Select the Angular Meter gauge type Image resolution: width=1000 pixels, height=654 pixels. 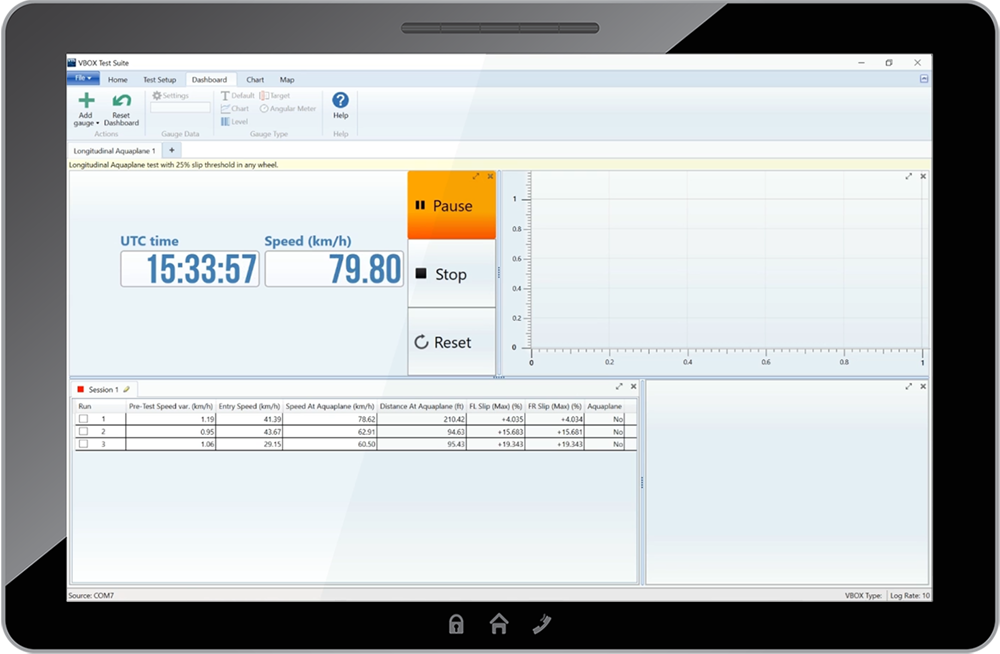click(288, 109)
